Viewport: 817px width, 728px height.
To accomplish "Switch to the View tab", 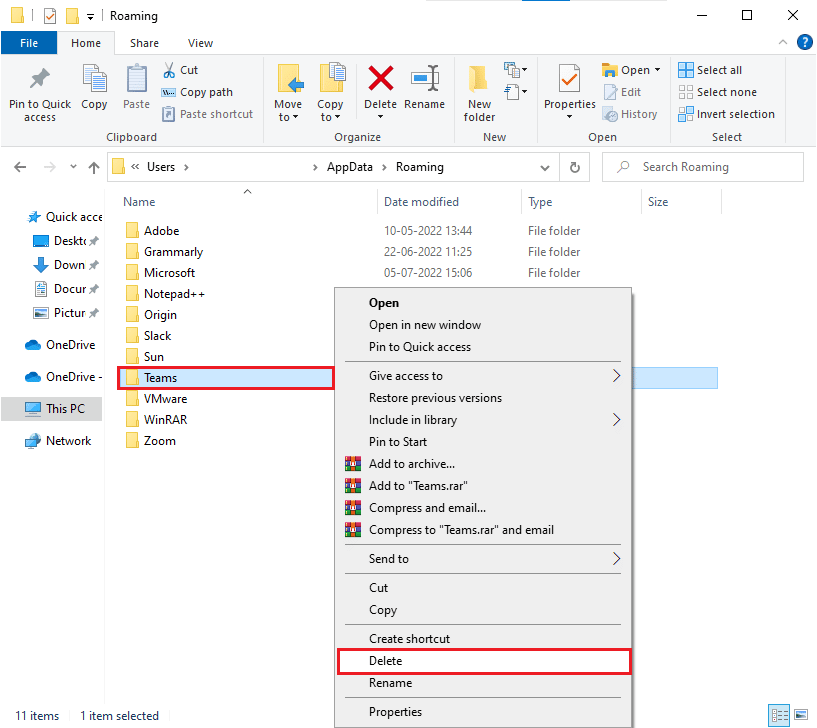I will pyautogui.click(x=200, y=43).
